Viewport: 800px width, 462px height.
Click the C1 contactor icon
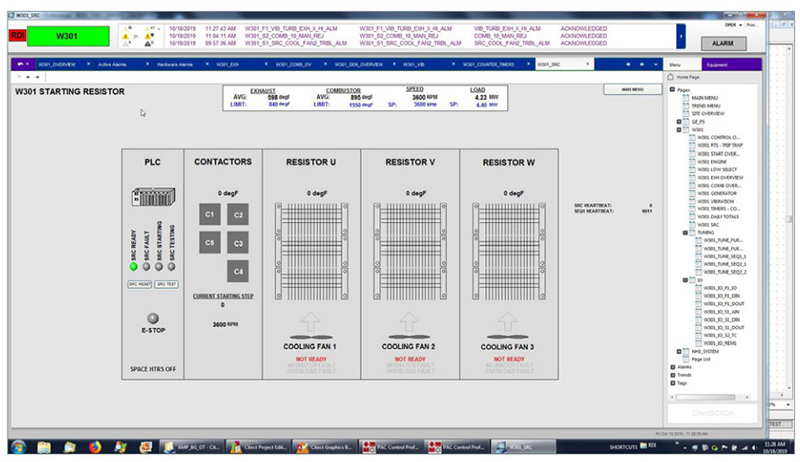[x=210, y=214]
